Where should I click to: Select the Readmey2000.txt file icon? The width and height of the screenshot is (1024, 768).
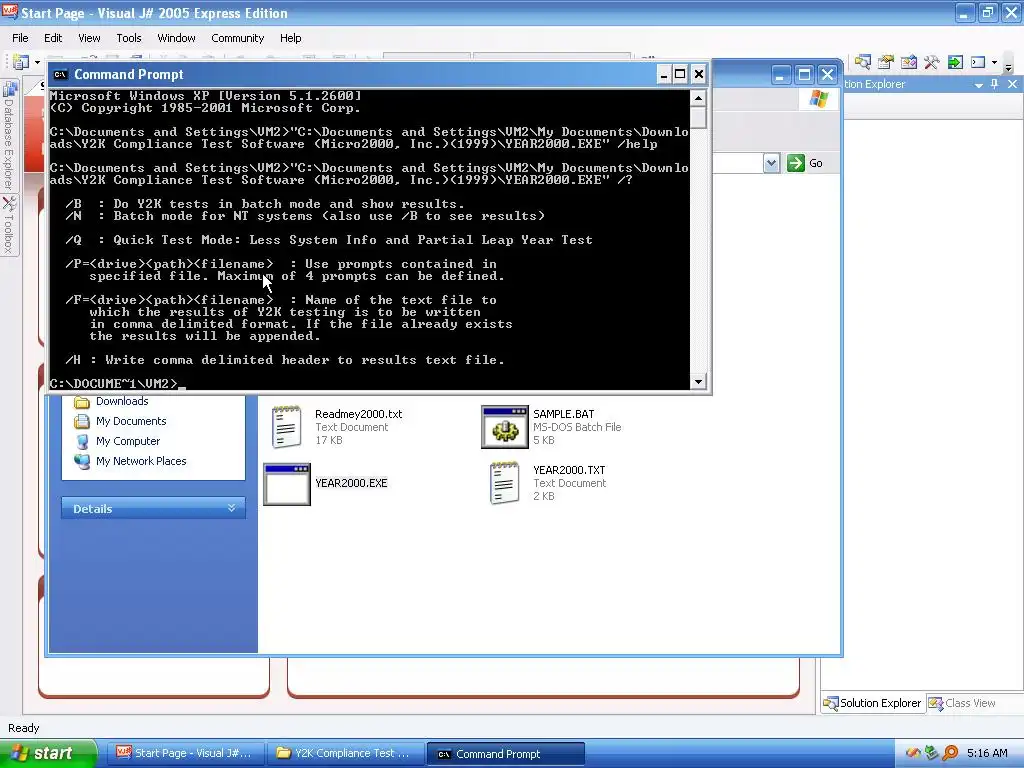287,426
